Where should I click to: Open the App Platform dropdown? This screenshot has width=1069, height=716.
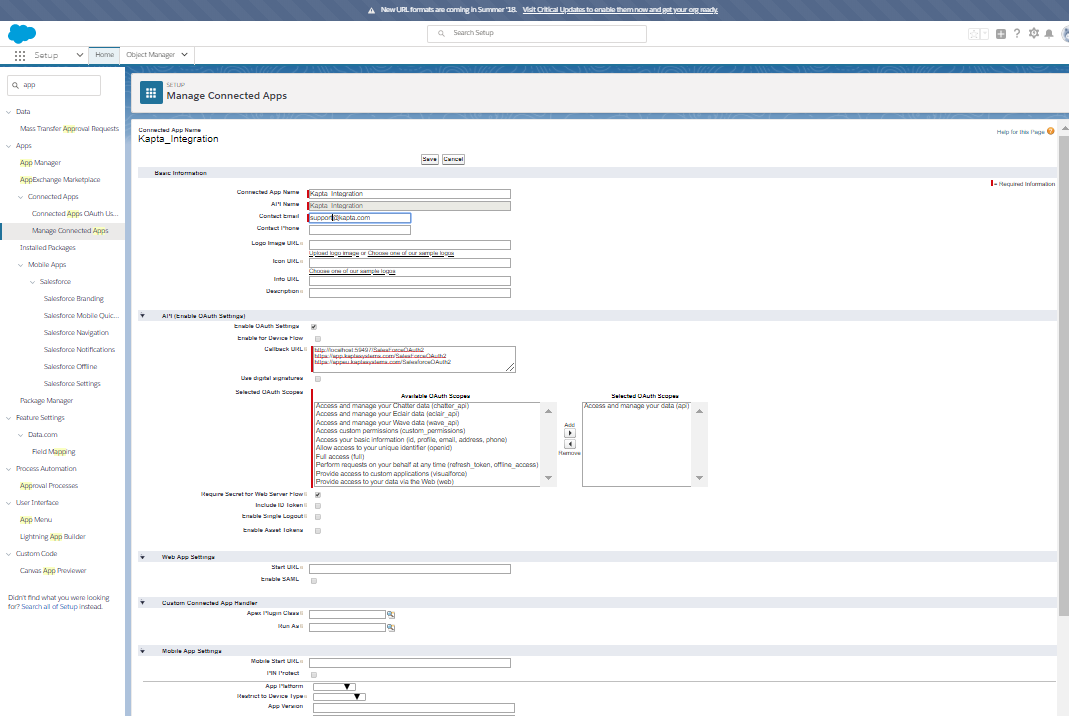[334, 687]
